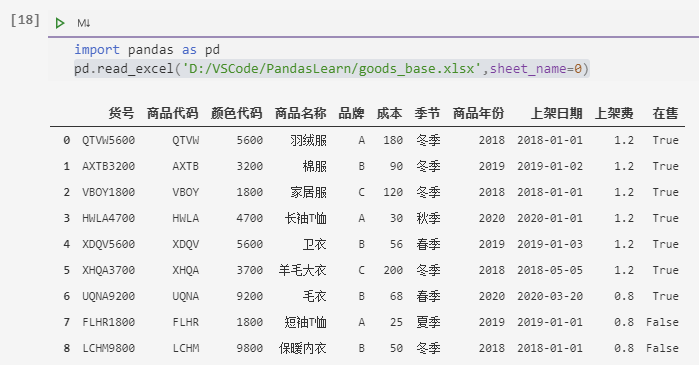
Task: Click the False value in row 7
Action: tap(662, 322)
